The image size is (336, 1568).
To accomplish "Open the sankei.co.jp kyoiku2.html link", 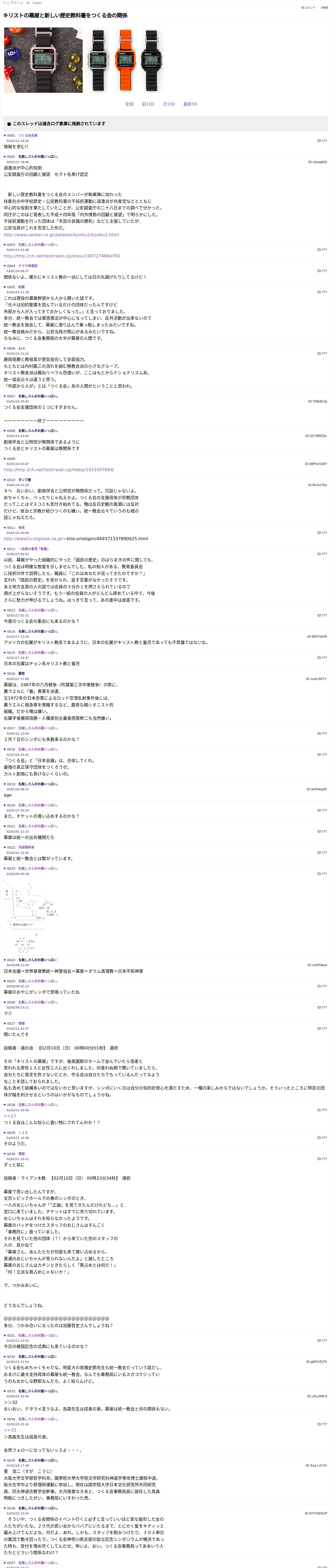I will pyautogui.click(x=61, y=235).
